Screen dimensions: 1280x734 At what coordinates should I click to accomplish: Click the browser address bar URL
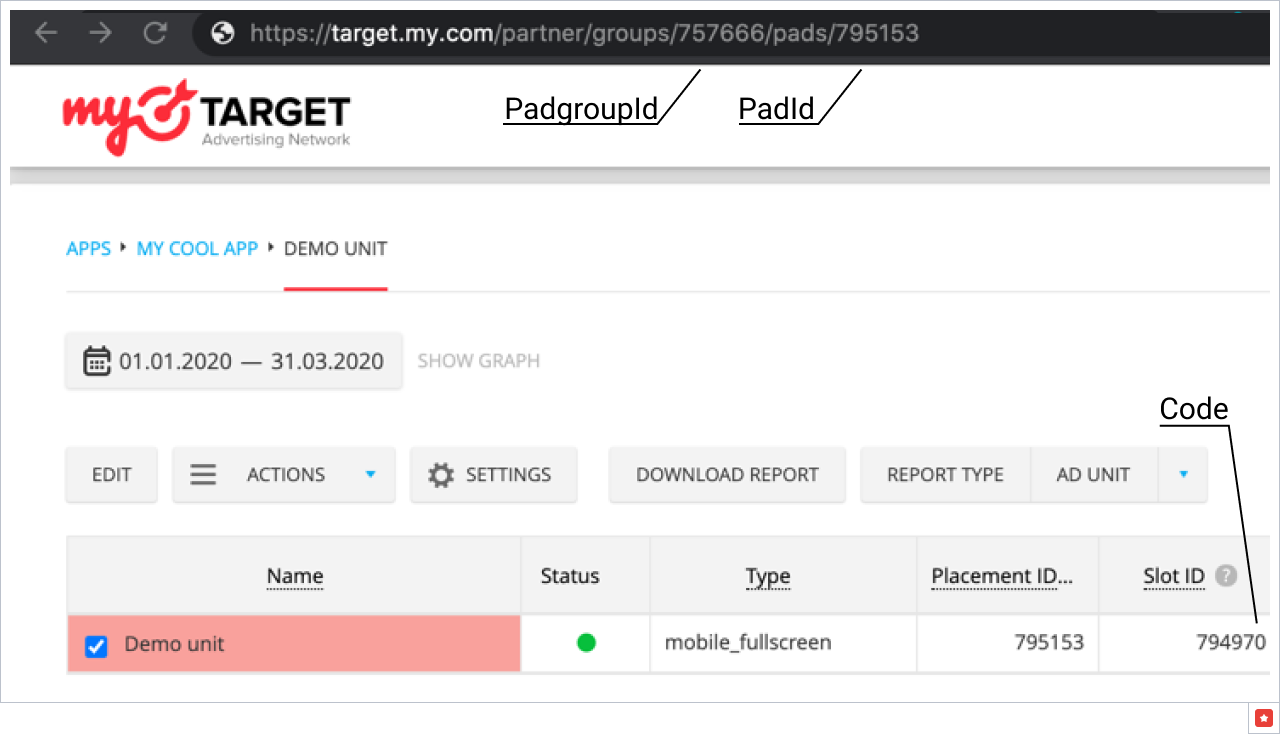pos(584,34)
